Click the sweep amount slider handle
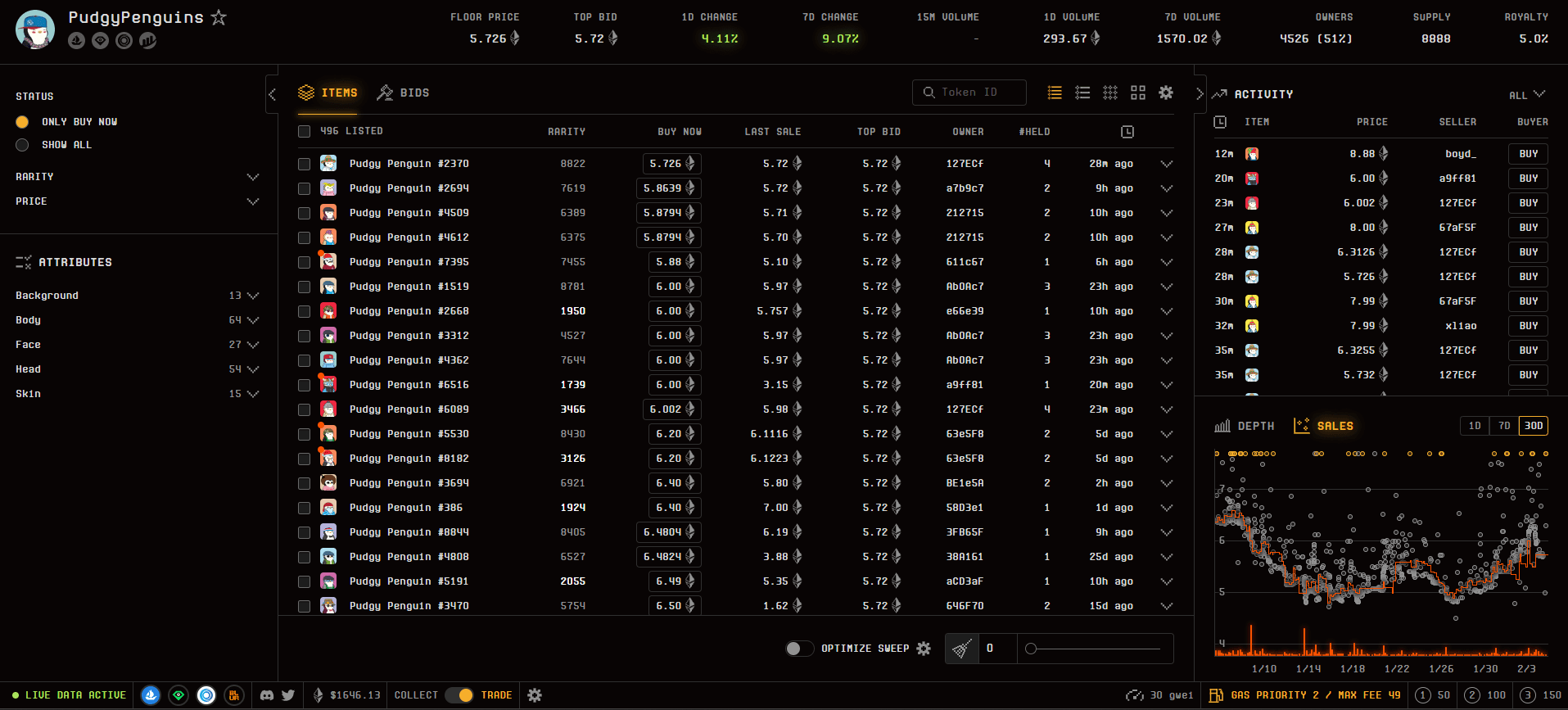1568x710 pixels. 1031,649
